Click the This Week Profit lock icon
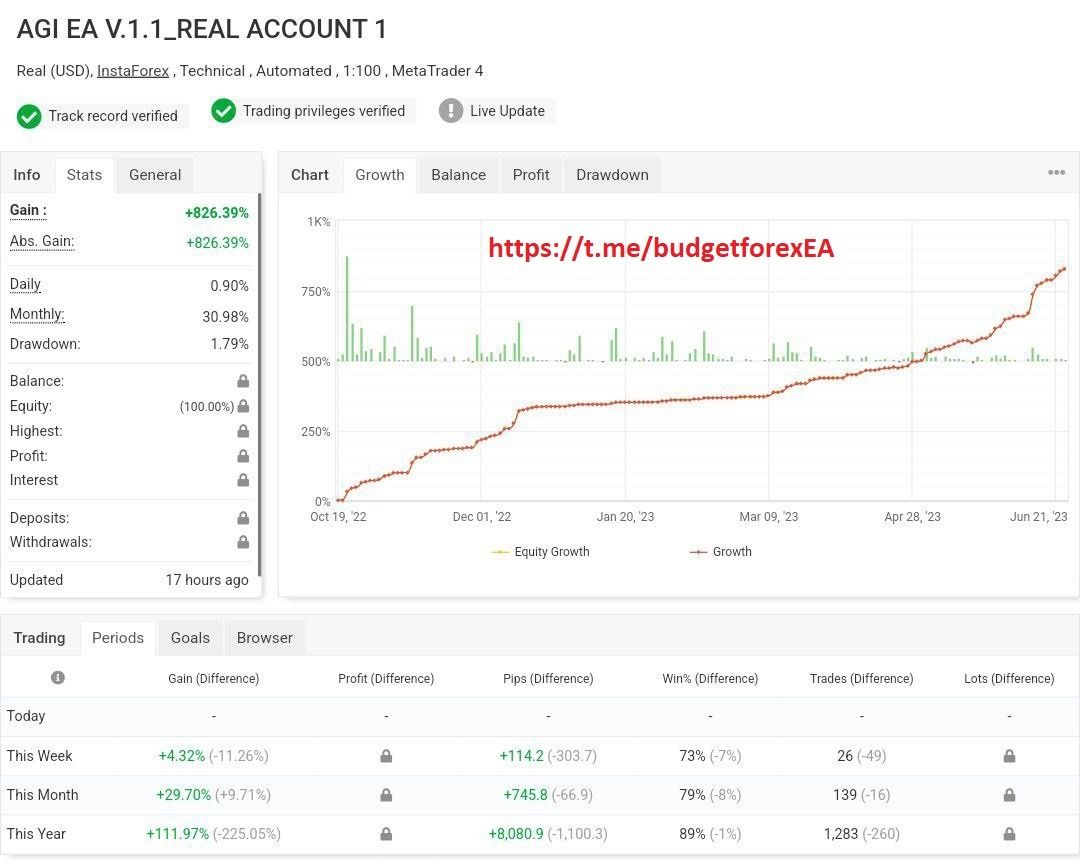The height and width of the screenshot is (866, 1080). [x=386, y=756]
